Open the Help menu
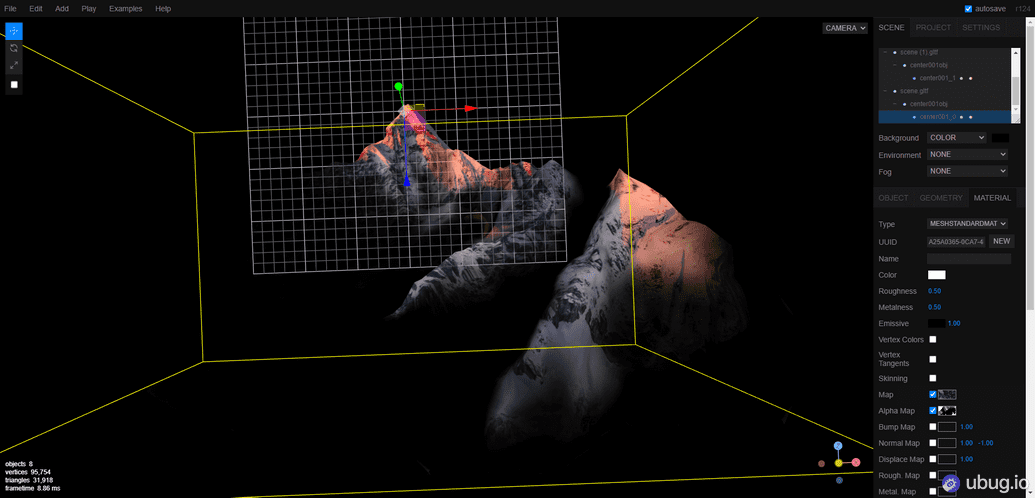This screenshot has height=498, width=1035. tap(163, 9)
